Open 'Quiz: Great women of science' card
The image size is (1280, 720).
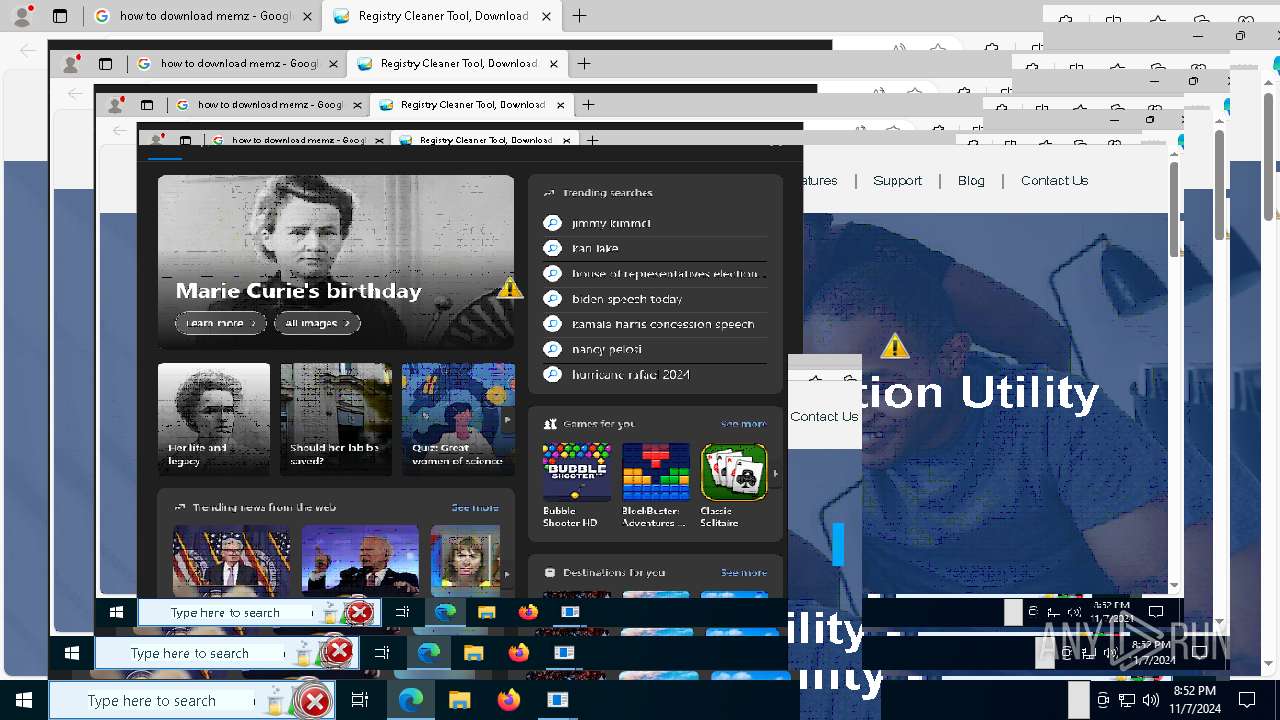pyautogui.click(x=458, y=419)
